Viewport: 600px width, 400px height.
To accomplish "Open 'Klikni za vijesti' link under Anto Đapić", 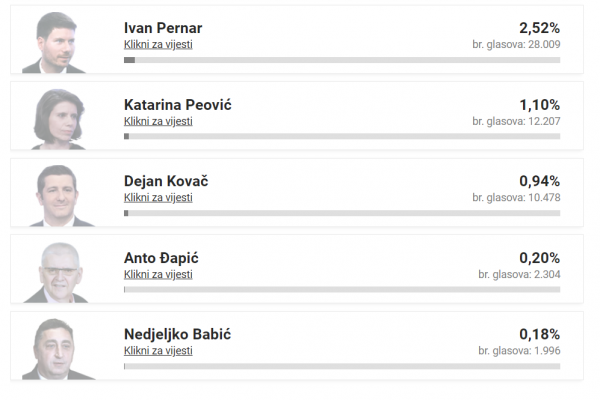I will click(x=158, y=274).
